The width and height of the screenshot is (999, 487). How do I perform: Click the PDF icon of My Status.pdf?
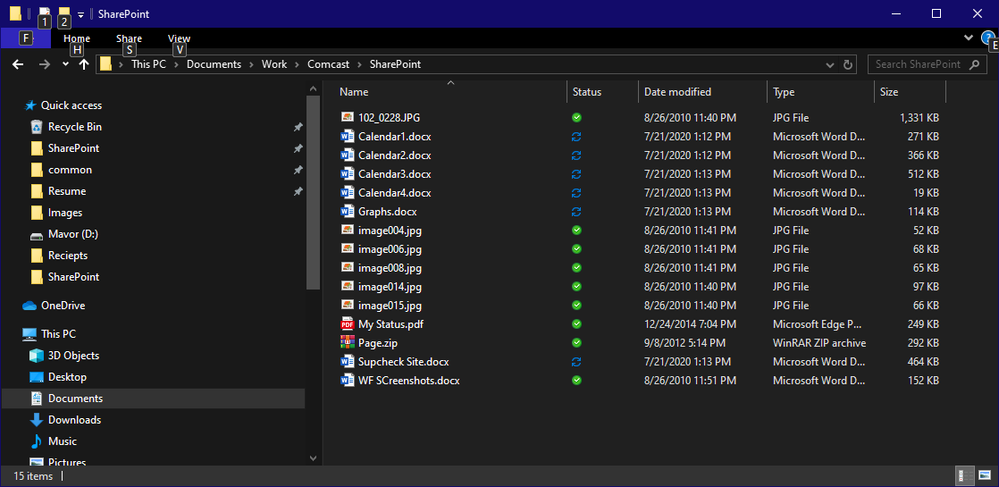click(347, 324)
